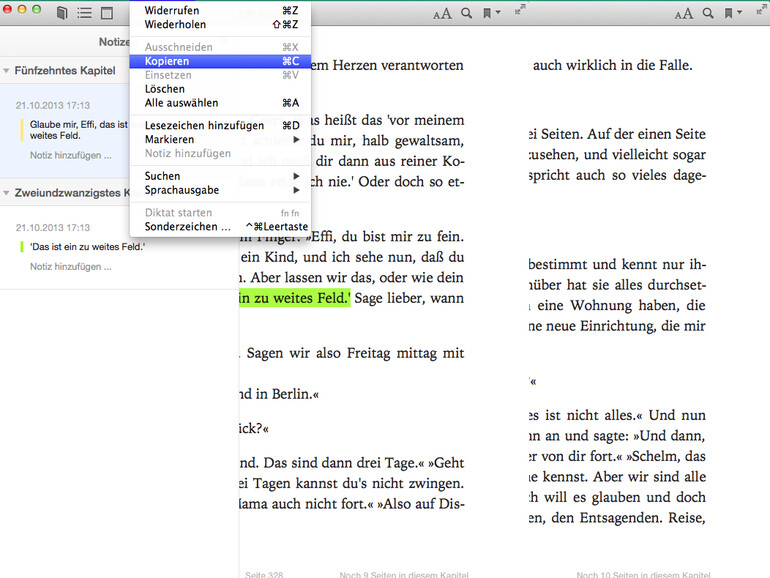Click Notiz hinzufügen under the green highlight
Viewport: 770px width, 578px height.
click(70, 267)
